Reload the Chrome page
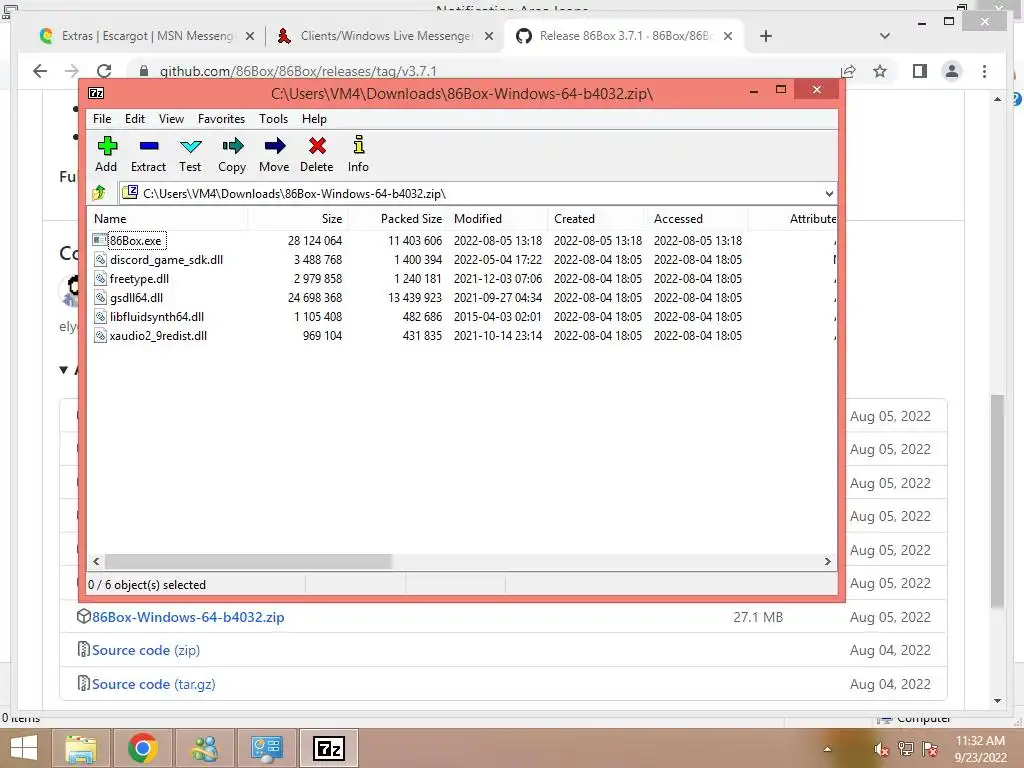This screenshot has width=1024, height=768. (104, 71)
